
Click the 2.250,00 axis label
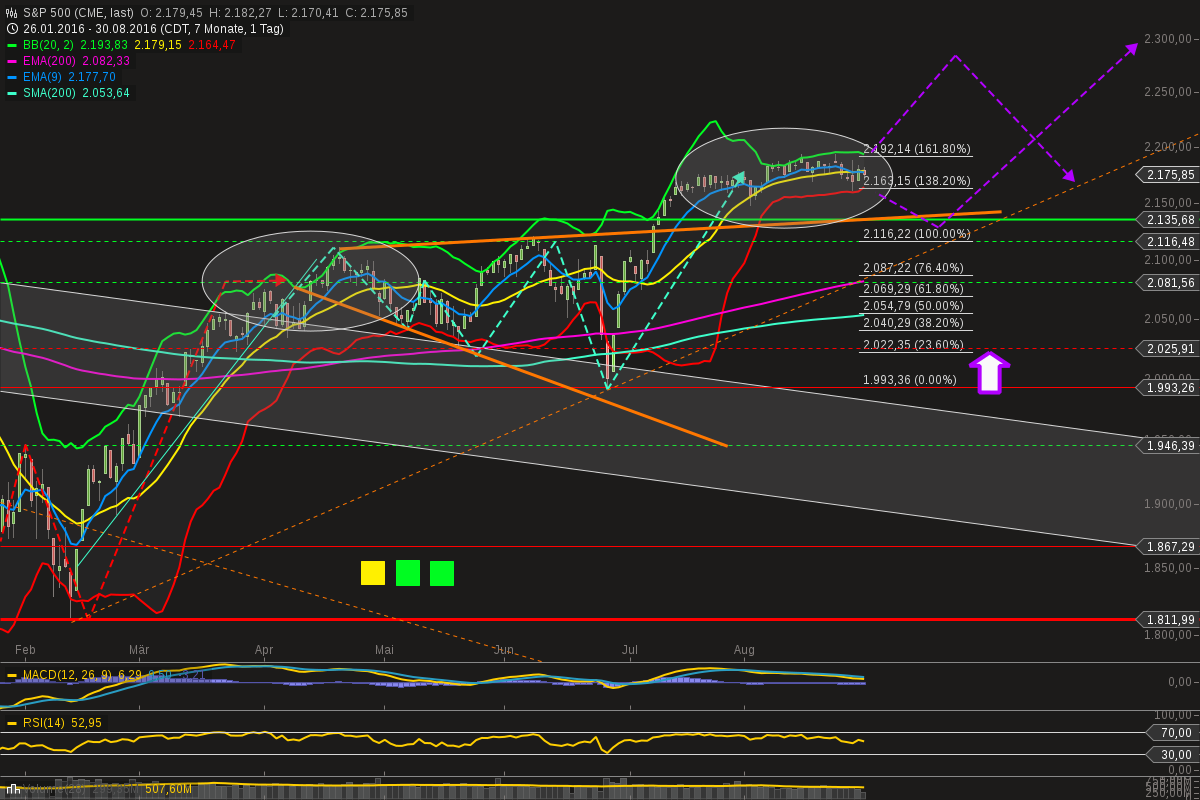1168,93
